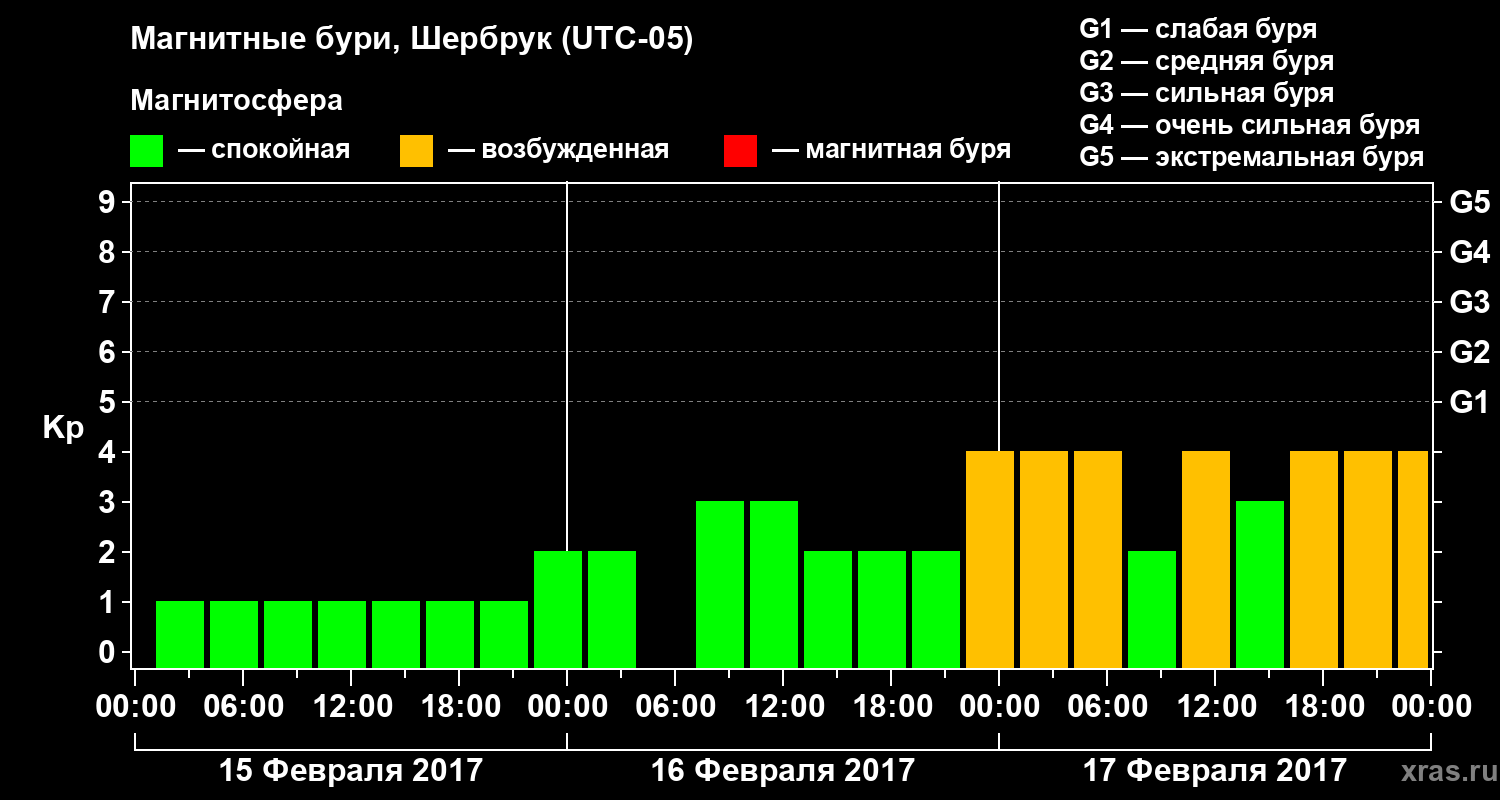Screen dimensions: 1500x800
Task: Click the green 'спокойная' legend swatch
Action: point(146,151)
